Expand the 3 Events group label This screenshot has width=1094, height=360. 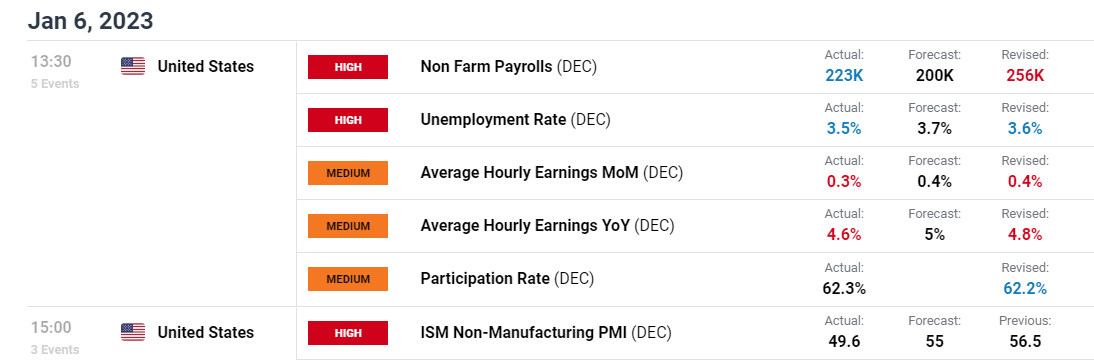tap(55, 350)
